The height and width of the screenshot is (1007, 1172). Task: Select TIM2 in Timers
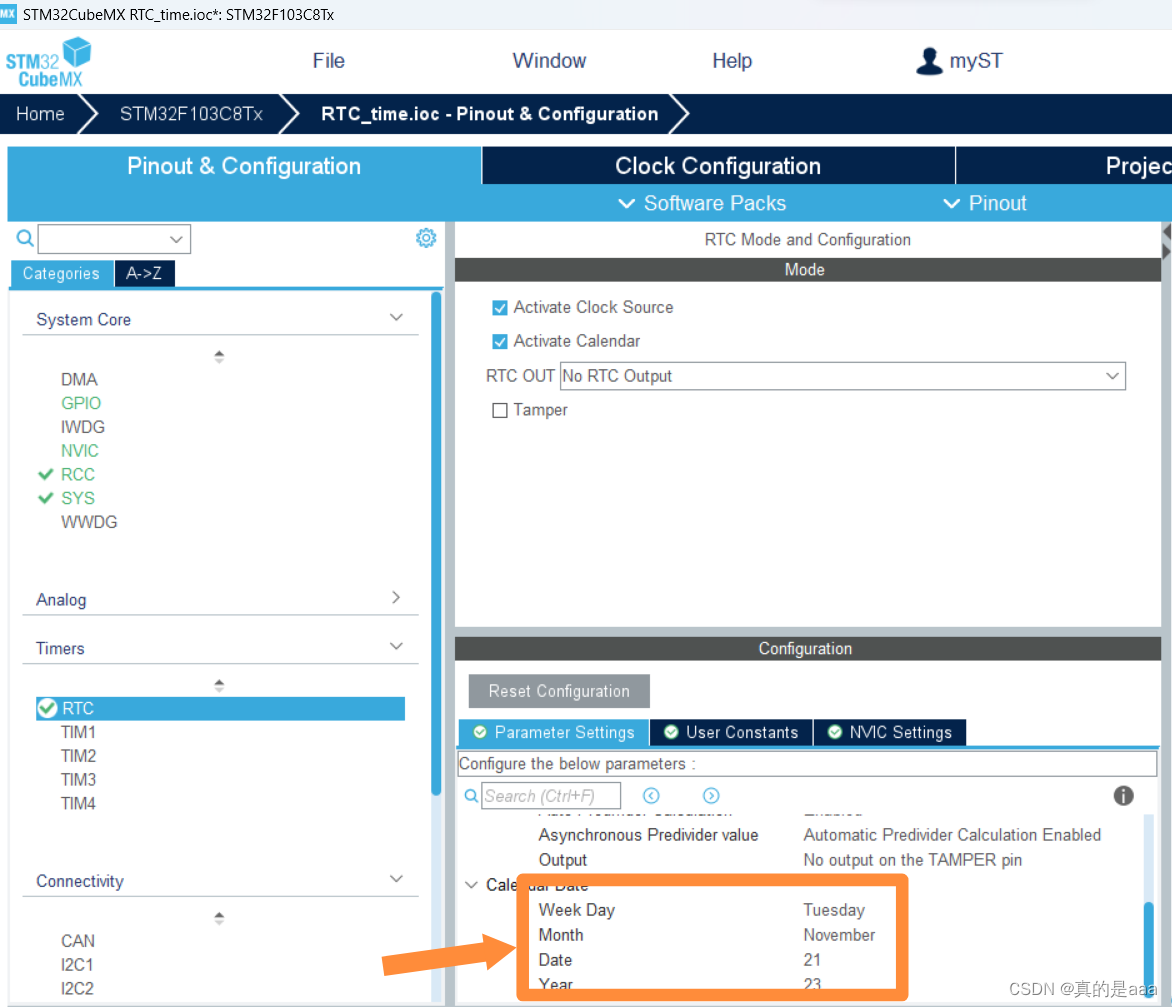(78, 756)
